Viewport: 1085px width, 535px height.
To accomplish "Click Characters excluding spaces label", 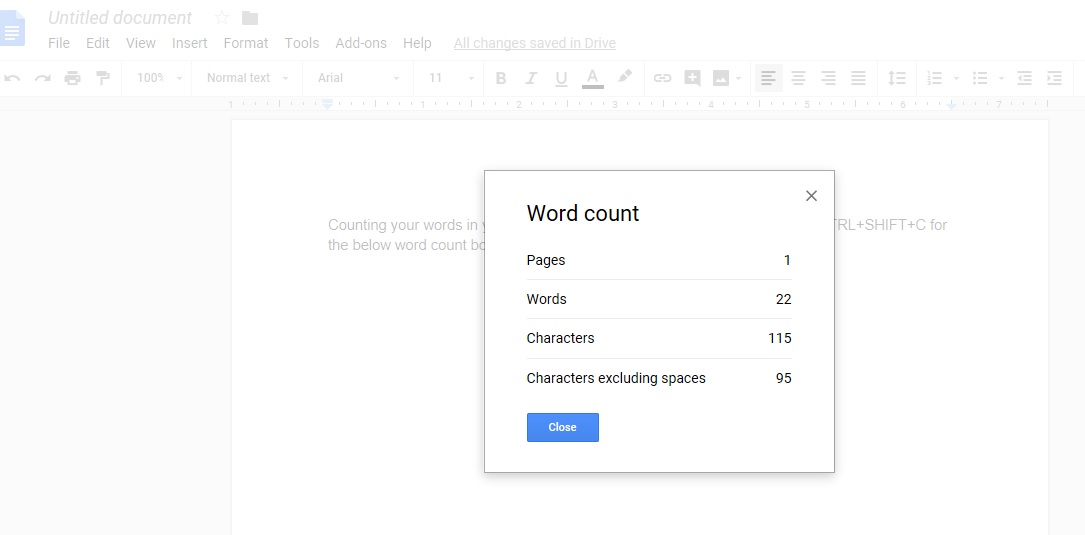I will [616, 378].
